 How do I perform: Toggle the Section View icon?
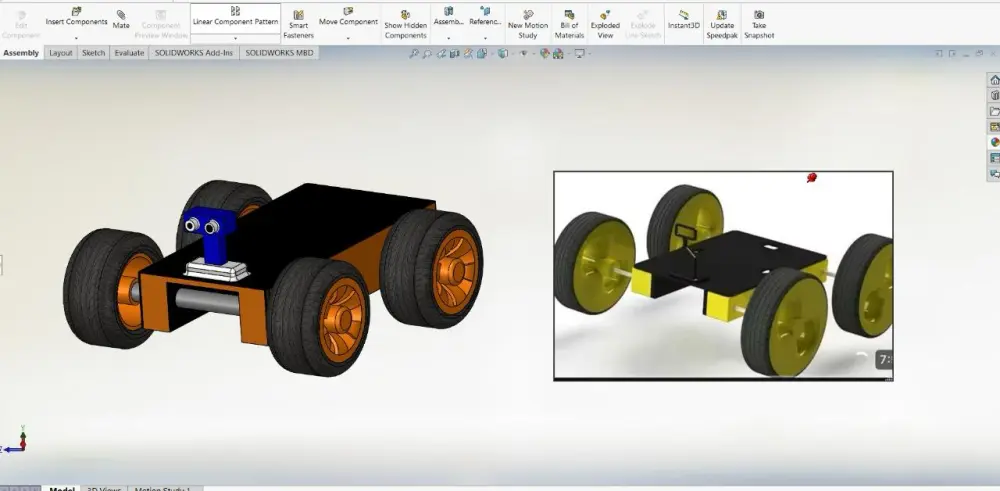tap(454, 54)
